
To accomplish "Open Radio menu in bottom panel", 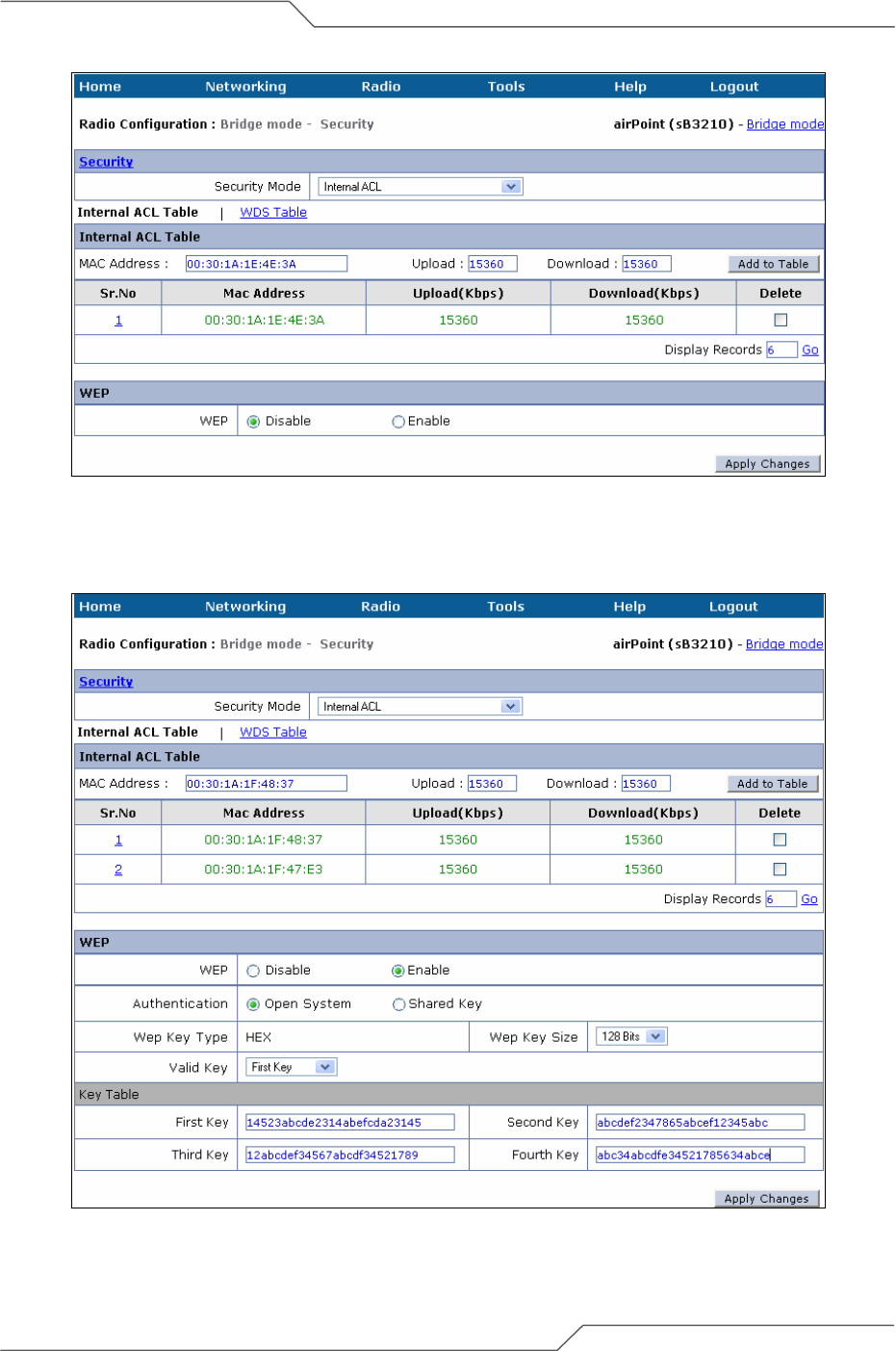I will point(380,607).
